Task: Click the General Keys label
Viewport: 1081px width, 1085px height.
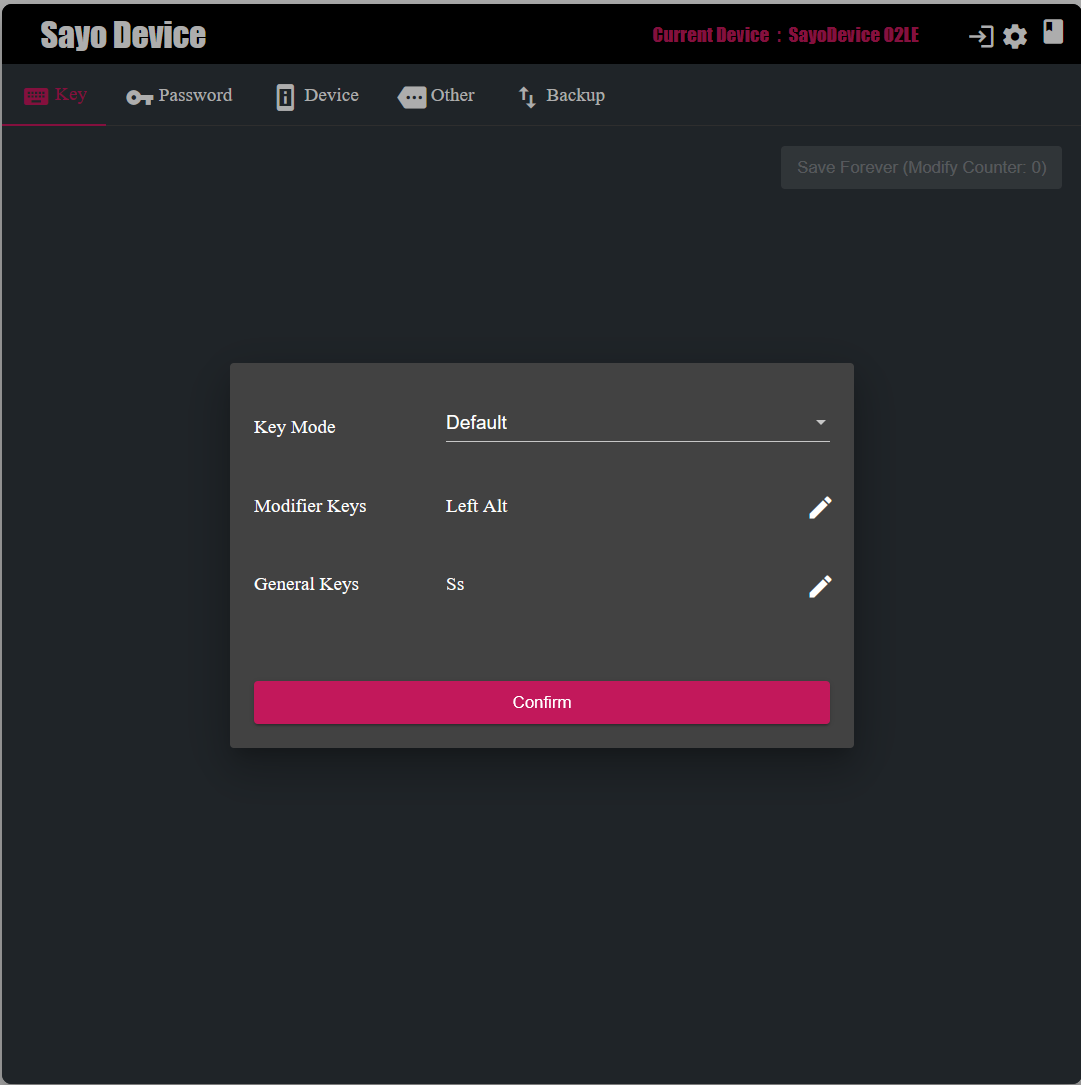Action: pyautogui.click(x=306, y=585)
